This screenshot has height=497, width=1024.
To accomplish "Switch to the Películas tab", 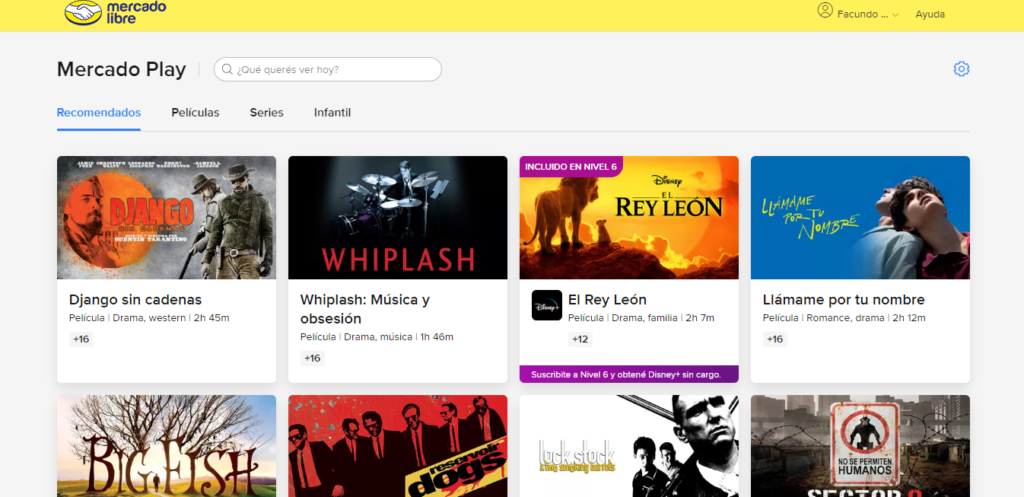I will coord(195,113).
